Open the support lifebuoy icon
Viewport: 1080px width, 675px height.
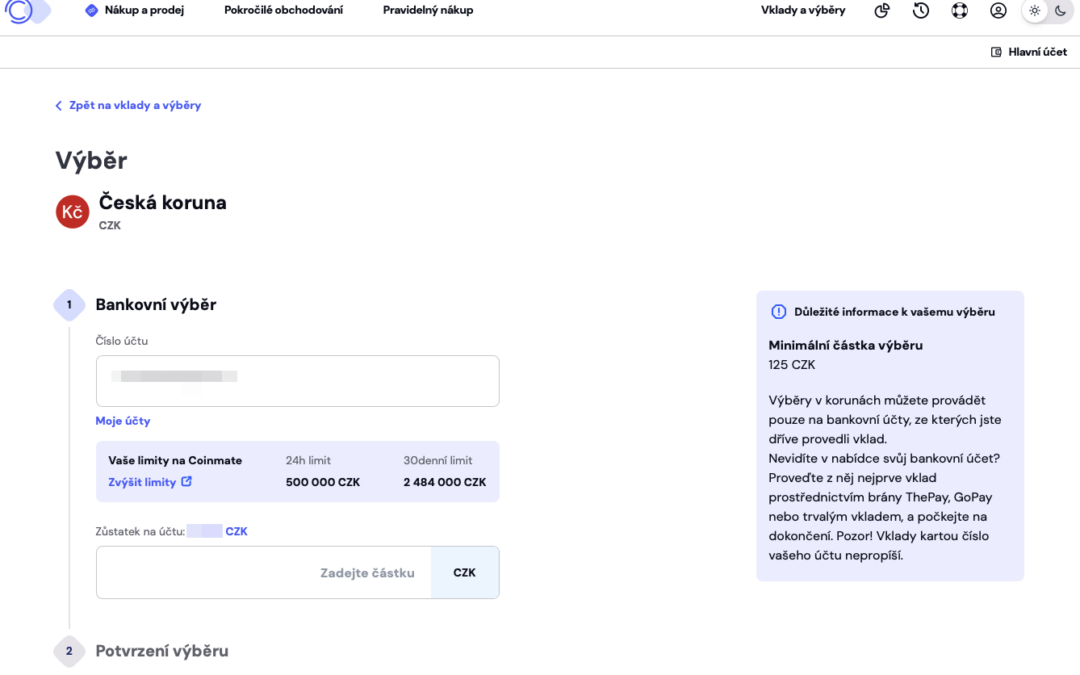[x=959, y=10]
